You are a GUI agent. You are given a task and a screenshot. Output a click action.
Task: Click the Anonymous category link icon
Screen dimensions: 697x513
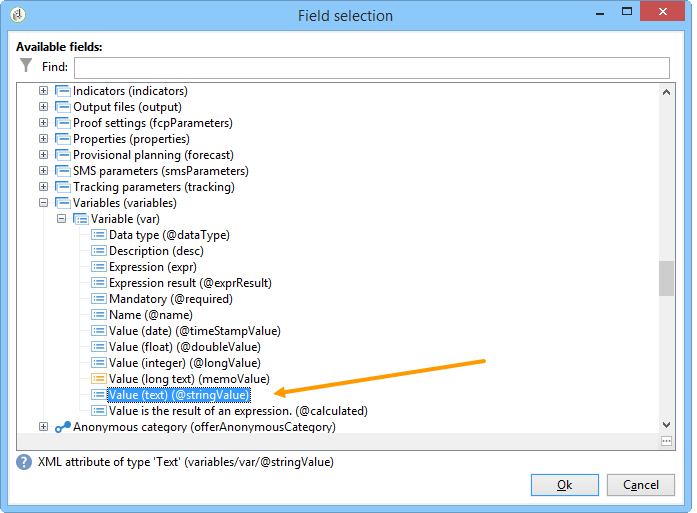tap(63, 427)
